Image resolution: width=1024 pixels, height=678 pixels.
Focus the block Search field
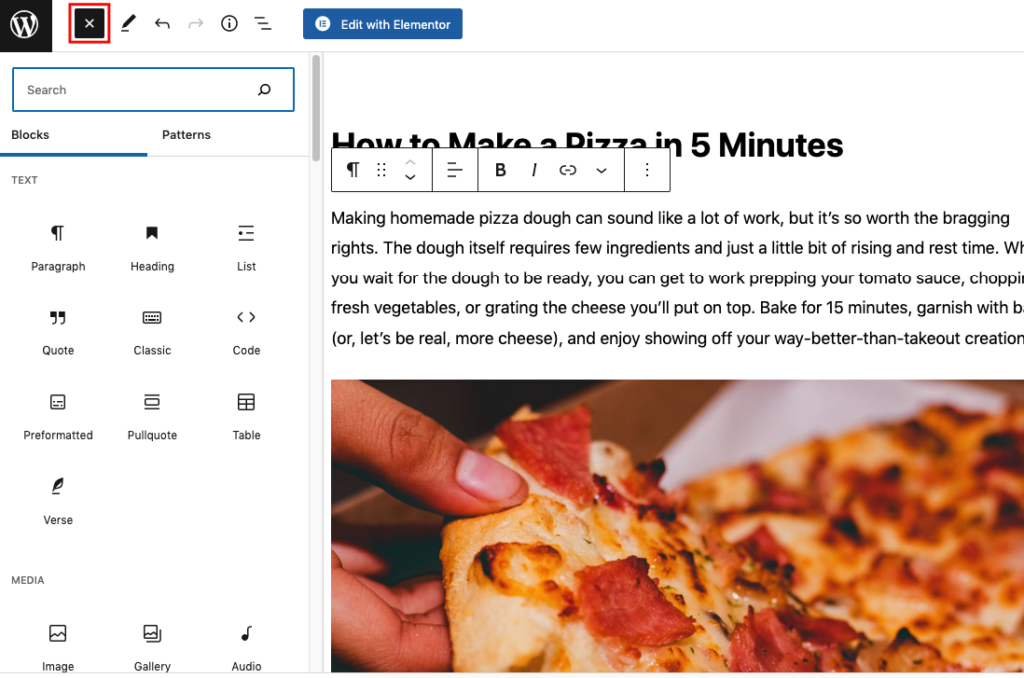point(153,89)
